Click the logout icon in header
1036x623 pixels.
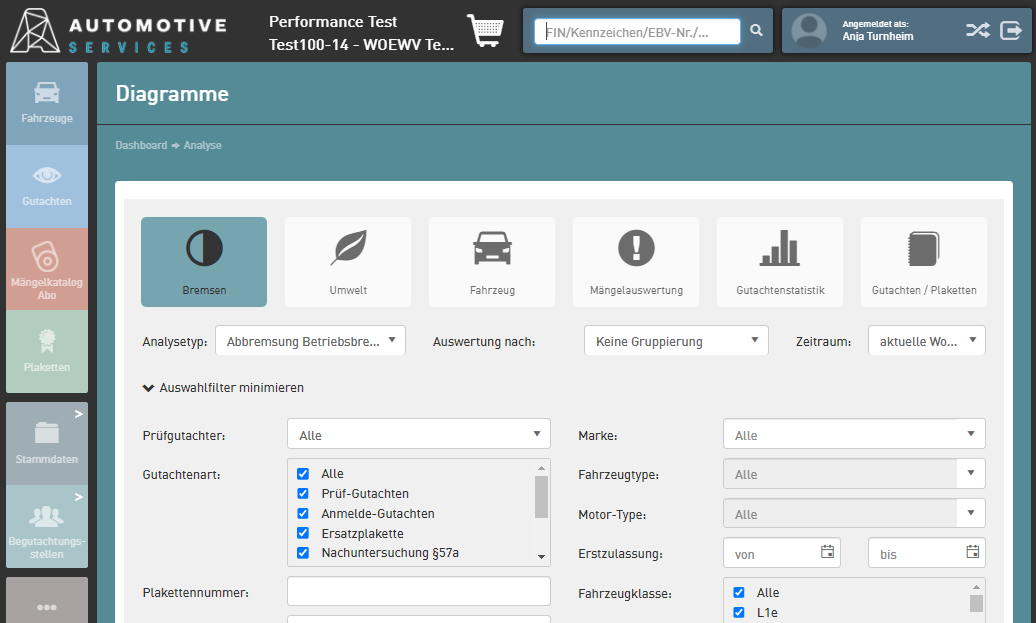(x=1011, y=31)
